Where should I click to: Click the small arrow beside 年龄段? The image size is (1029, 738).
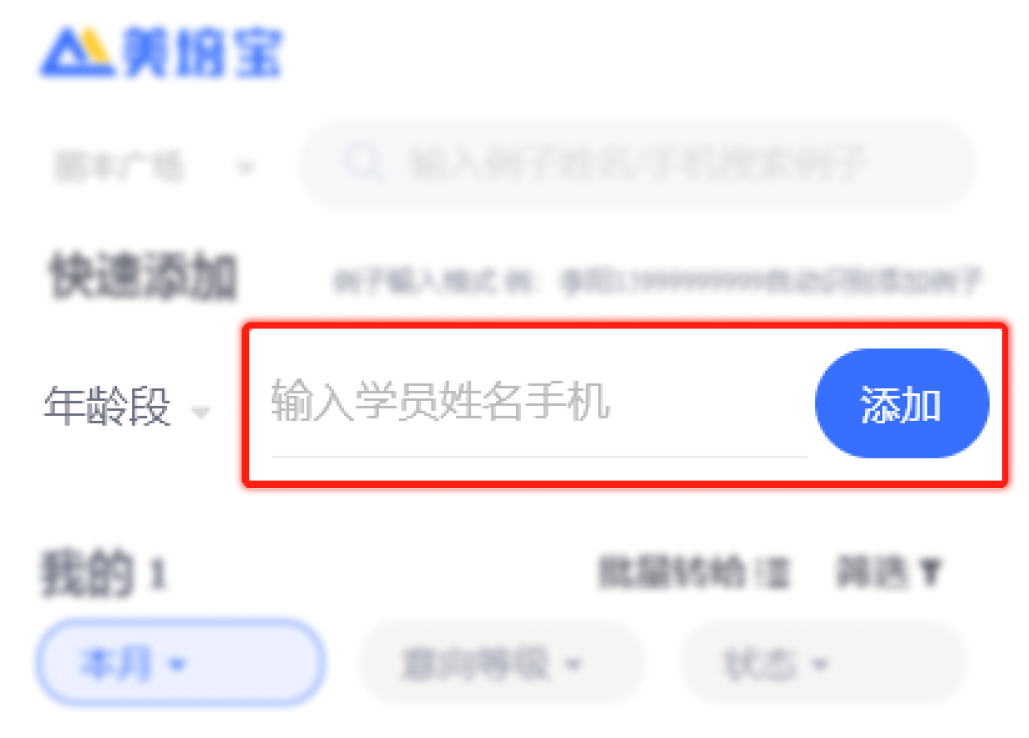[x=200, y=412]
